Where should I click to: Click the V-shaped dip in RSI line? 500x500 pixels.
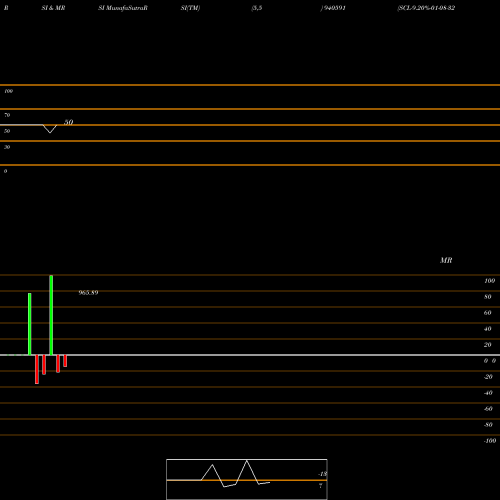[50, 129]
